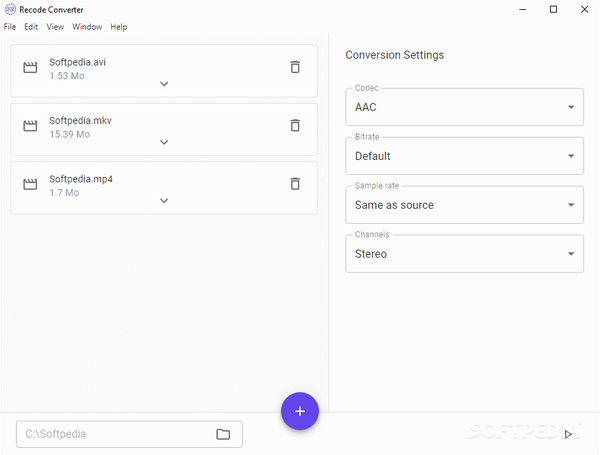Open the Codec dropdown showing AAC
600x455 pixels.
pyautogui.click(x=465, y=107)
